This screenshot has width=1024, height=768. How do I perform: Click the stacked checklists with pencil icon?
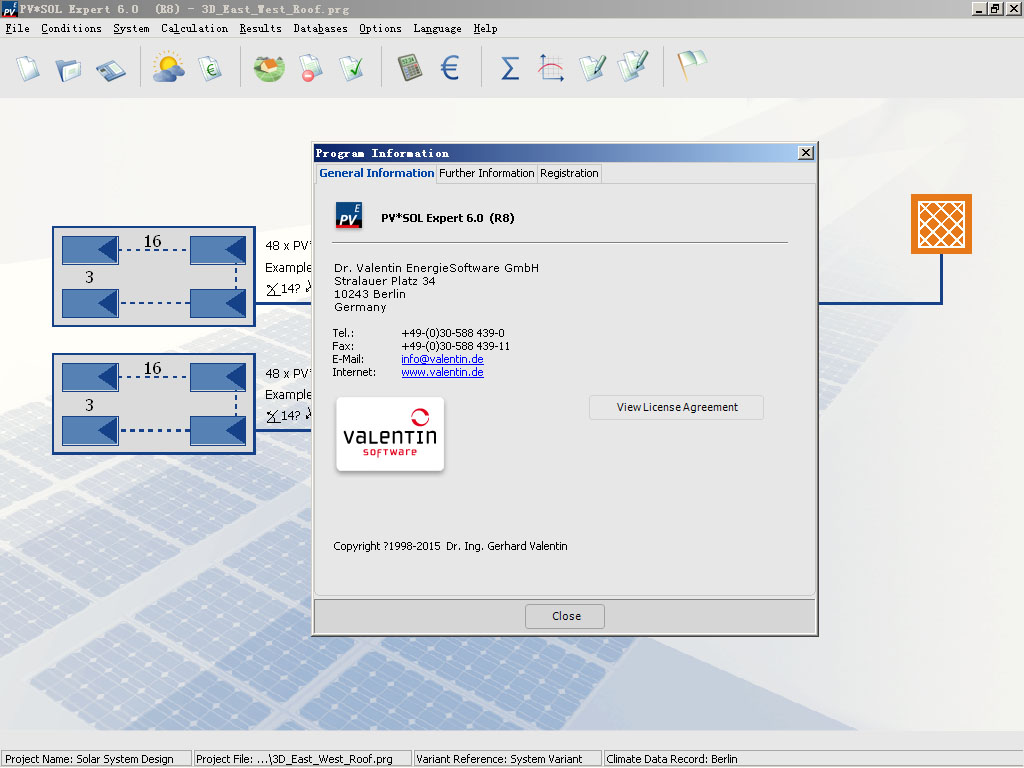(x=633, y=66)
